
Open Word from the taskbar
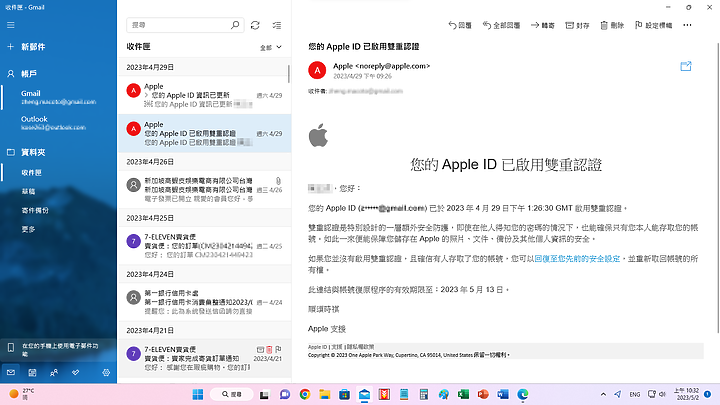coord(503,394)
